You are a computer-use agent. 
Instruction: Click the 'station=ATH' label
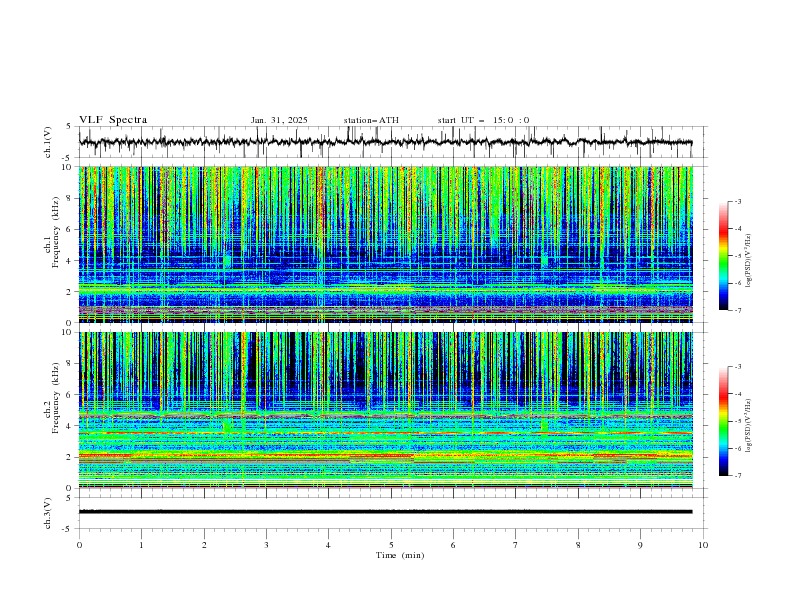click(371, 120)
